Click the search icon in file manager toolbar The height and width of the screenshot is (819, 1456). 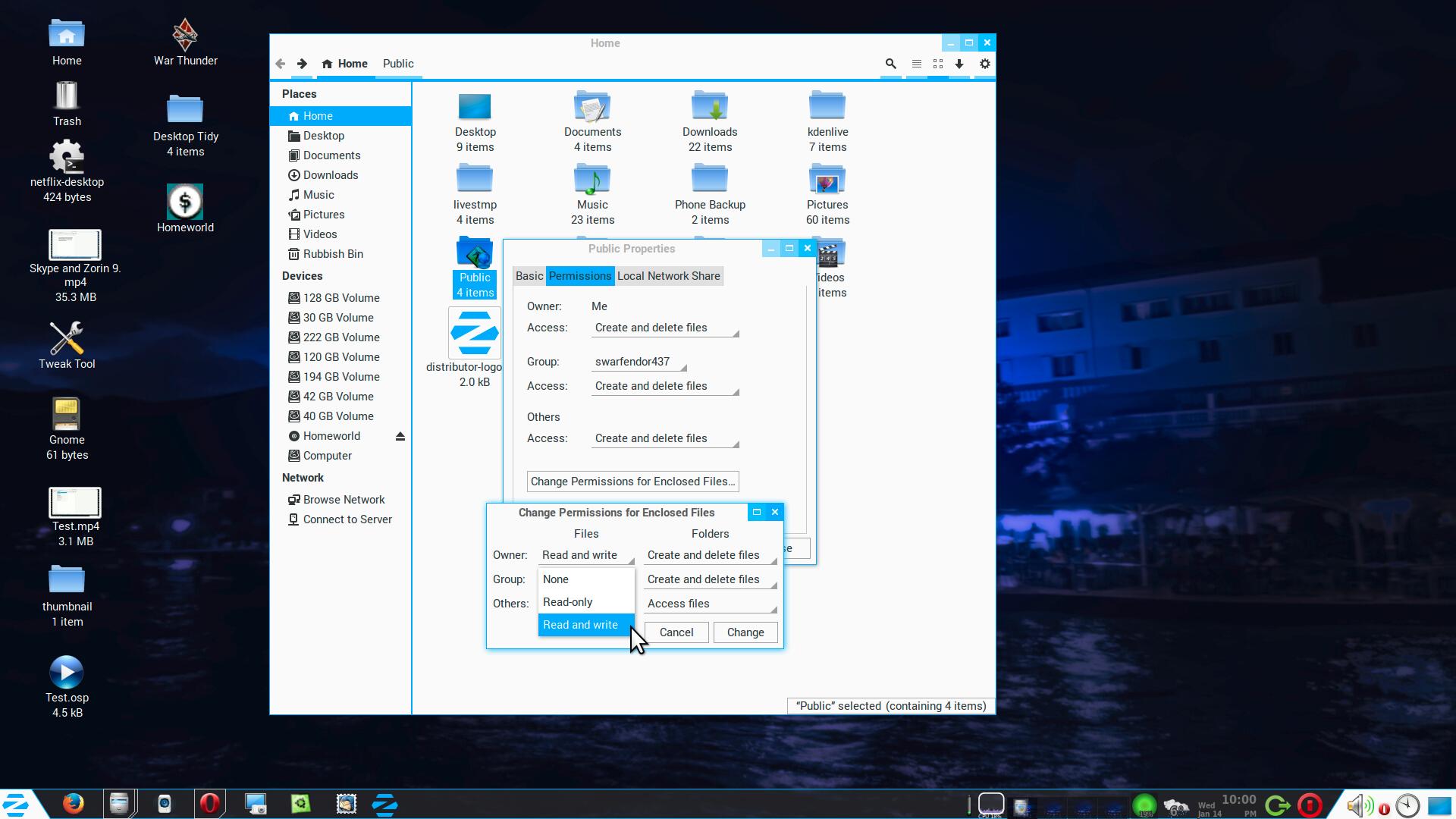coord(890,64)
